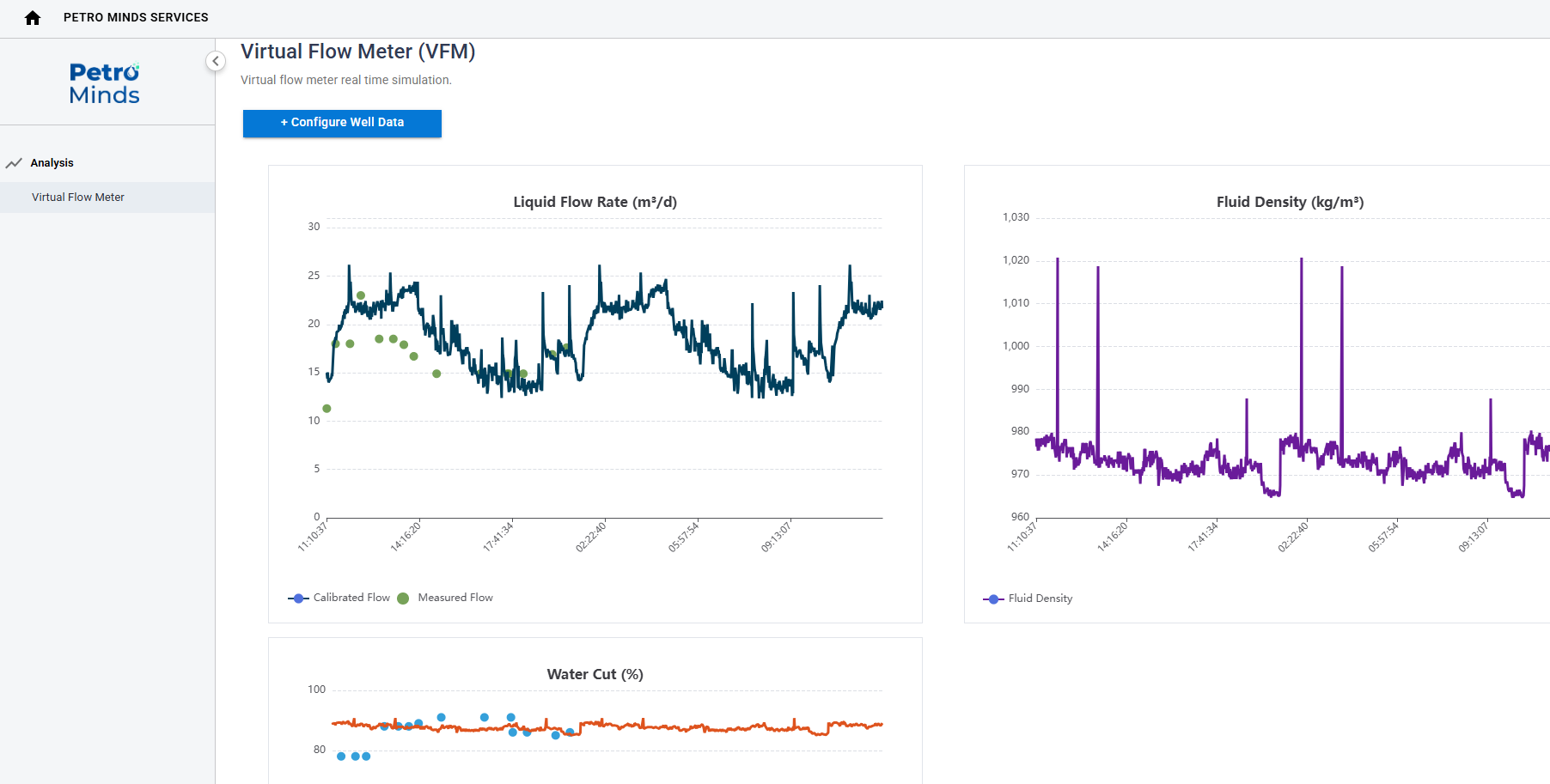The width and height of the screenshot is (1550, 784).
Task: Click the 14:16:20 tick on Liquid Flow chart
Action: click(406, 536)
